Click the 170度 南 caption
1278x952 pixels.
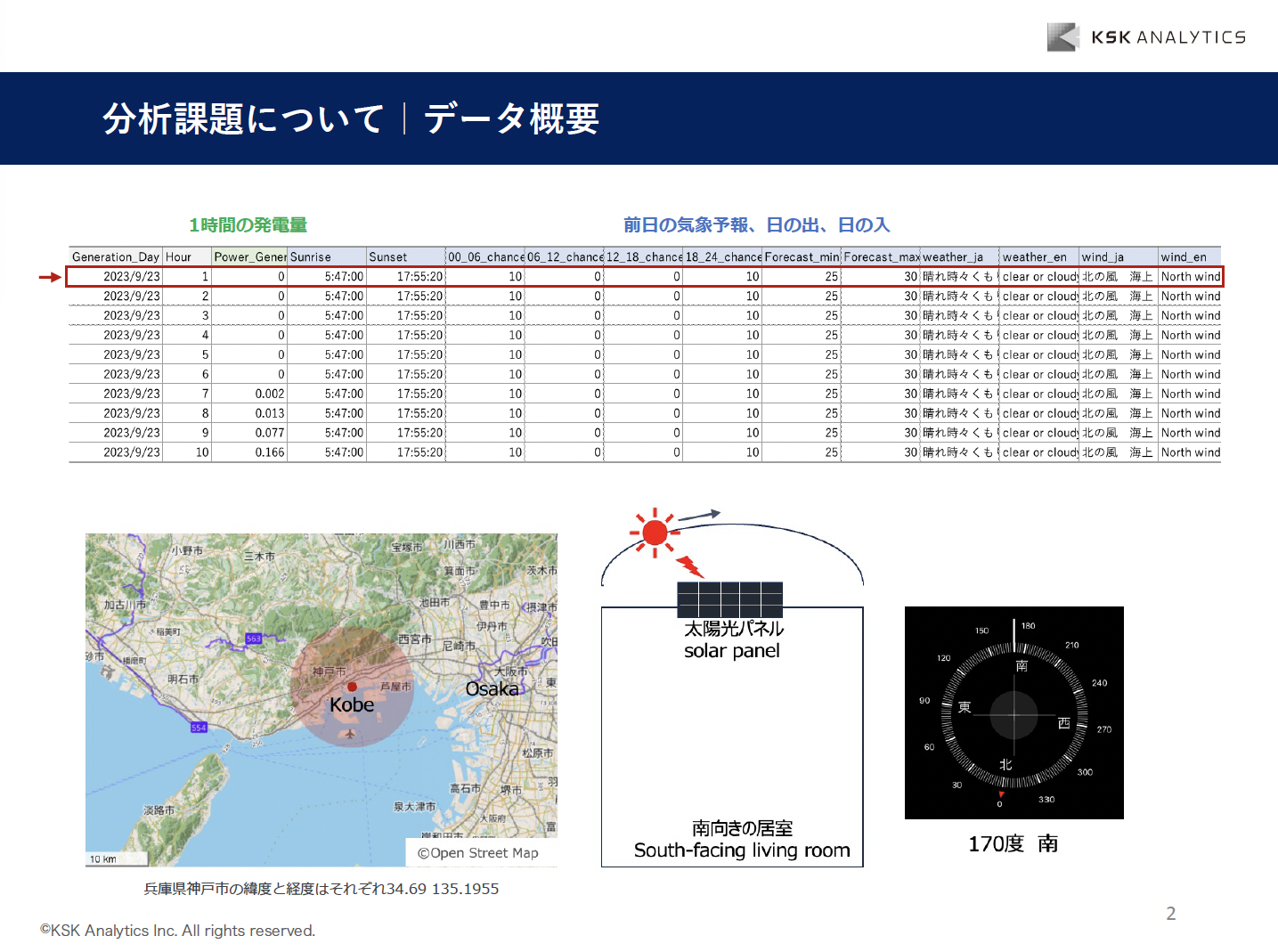point(1013,843)
